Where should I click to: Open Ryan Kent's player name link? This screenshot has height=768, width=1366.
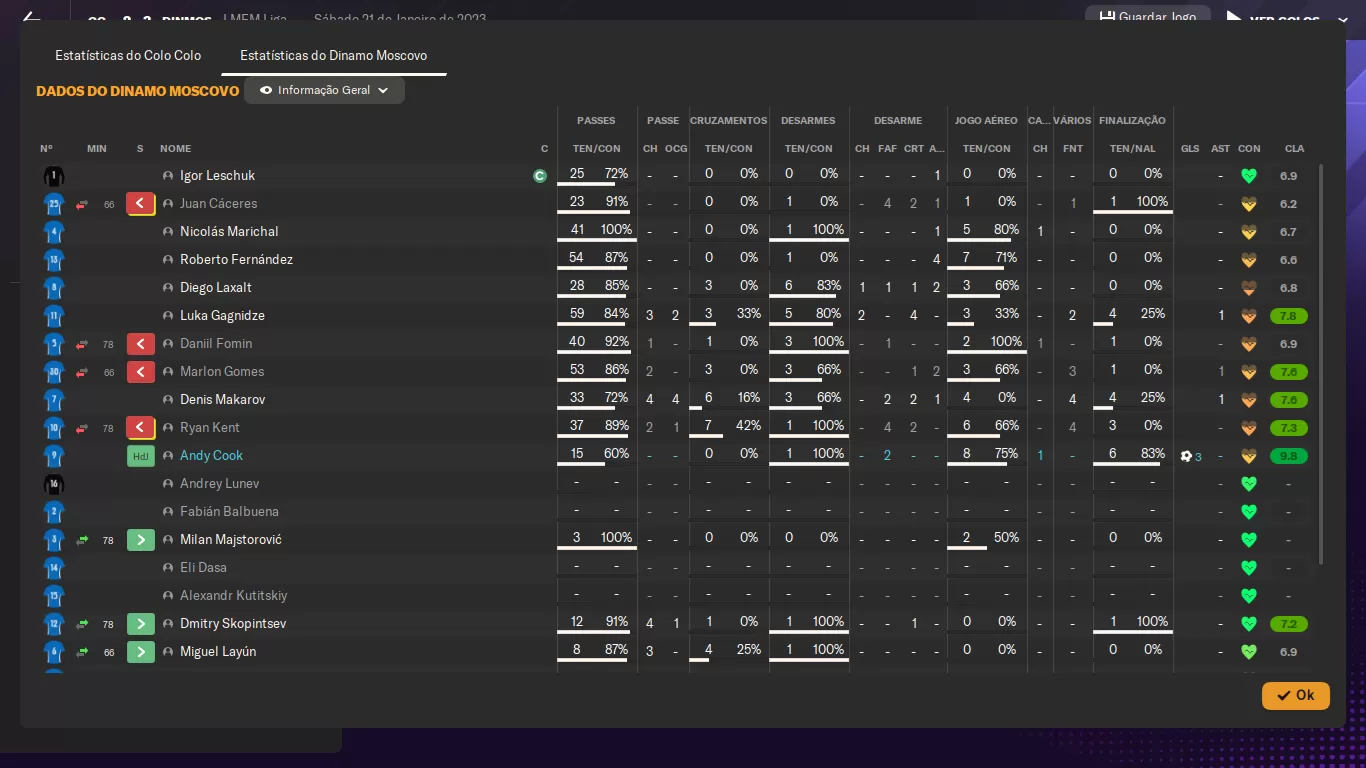point(210,428)
